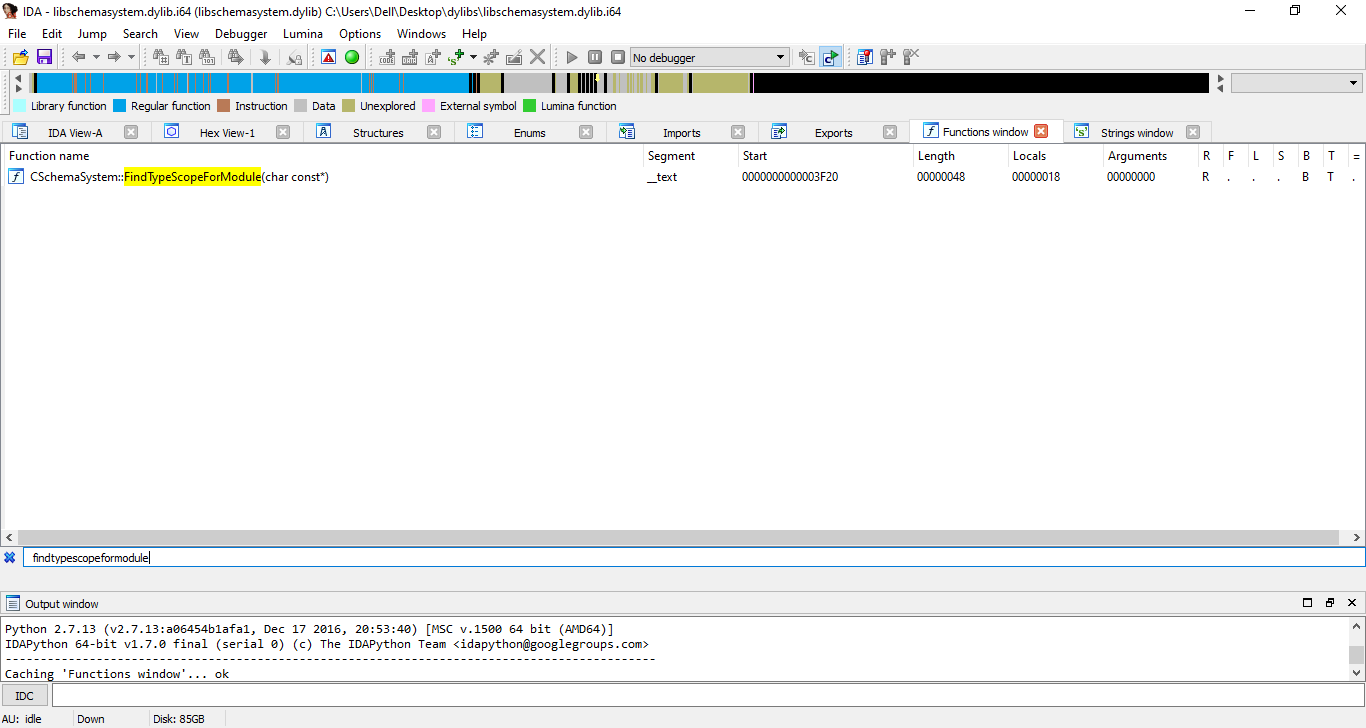The image size is (1366, 728).
Task: Click the make ASCII string icon
Action: coord(433,57)
